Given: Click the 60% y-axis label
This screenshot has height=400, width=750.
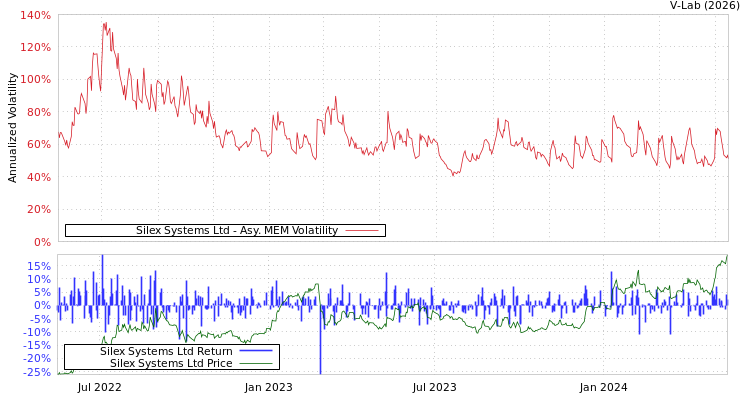Looking at the screenshot, I should tap(37, 145).
